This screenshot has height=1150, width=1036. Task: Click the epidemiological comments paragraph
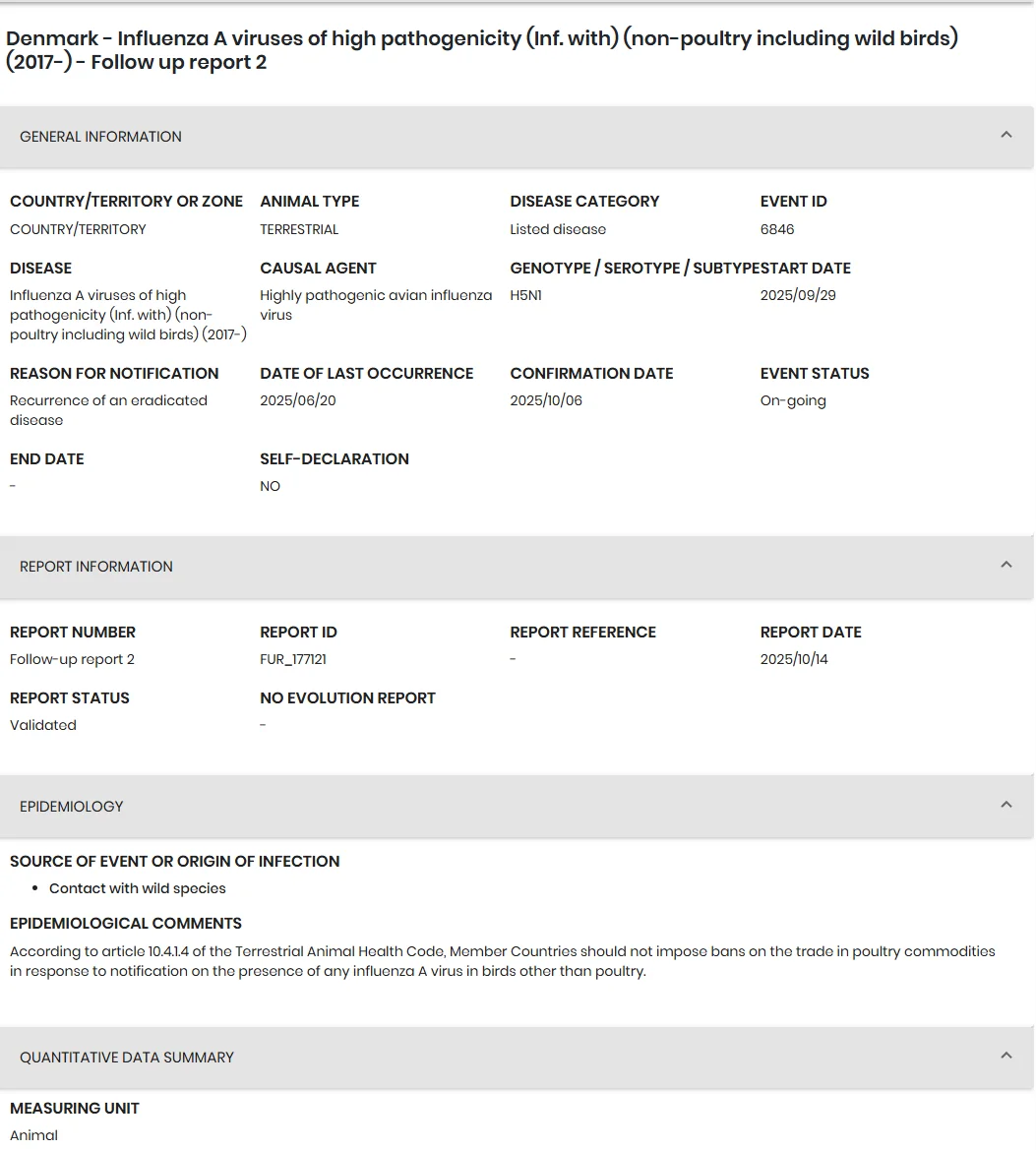[503, 961]
